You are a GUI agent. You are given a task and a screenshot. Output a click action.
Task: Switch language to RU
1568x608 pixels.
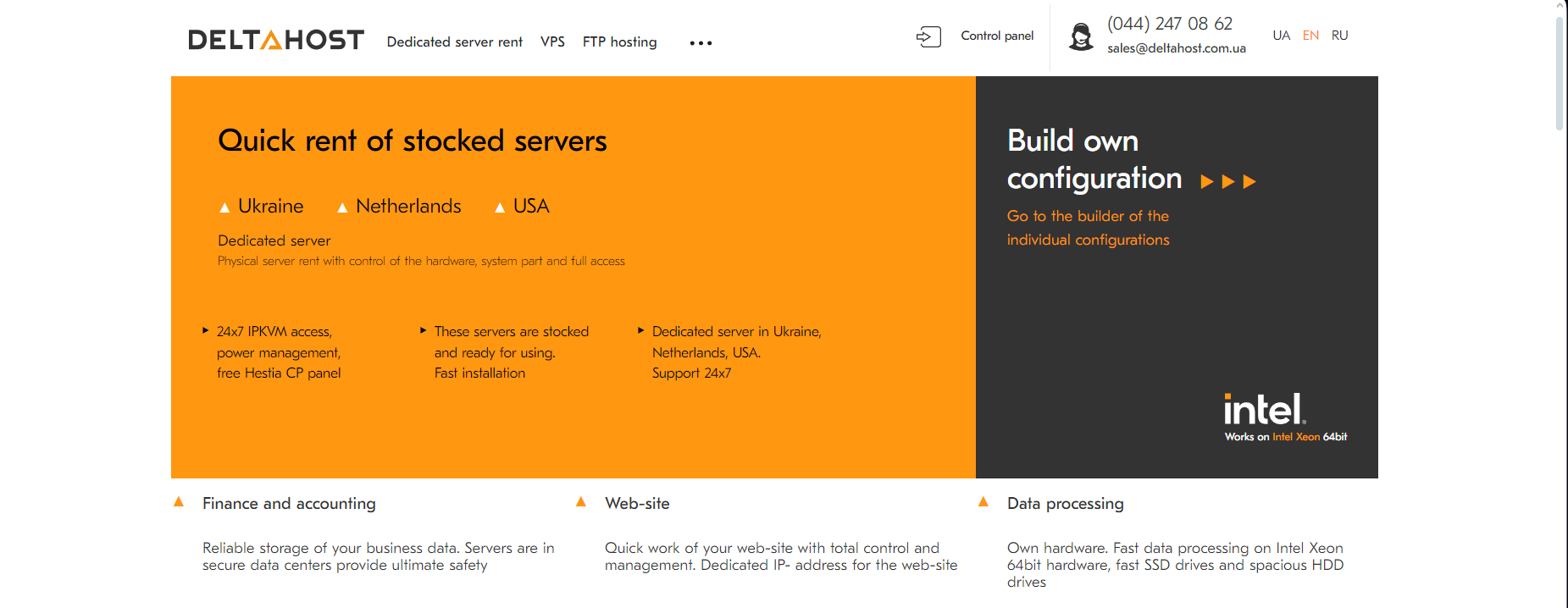[1339, 36]
